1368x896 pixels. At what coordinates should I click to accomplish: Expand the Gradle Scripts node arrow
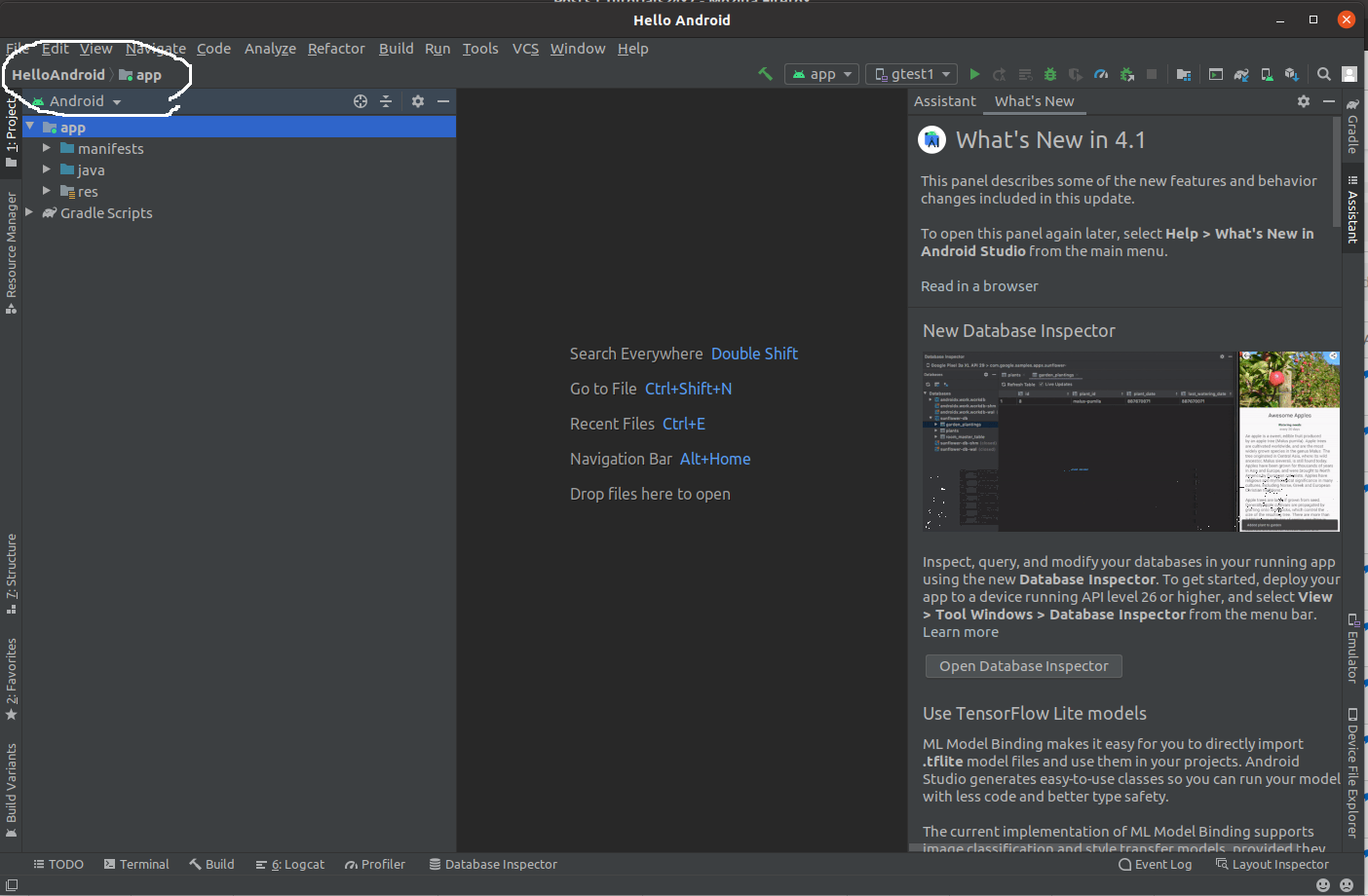[x=29, y=212]
